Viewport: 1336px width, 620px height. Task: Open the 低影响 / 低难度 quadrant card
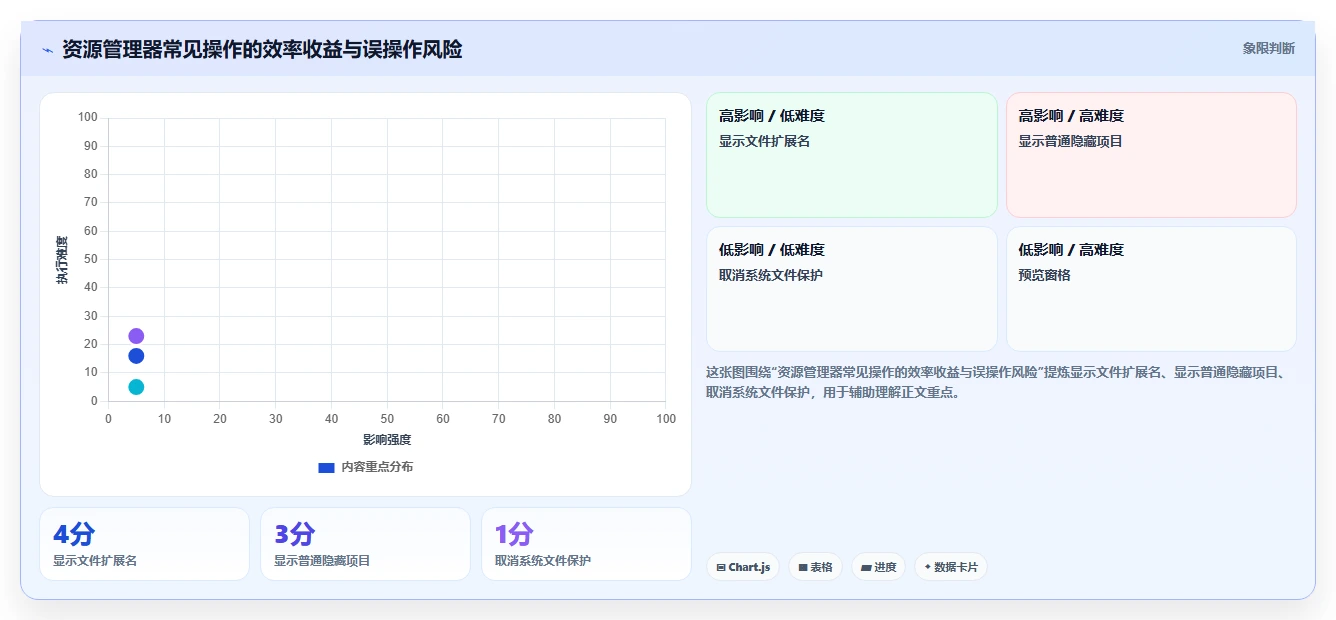852,289
